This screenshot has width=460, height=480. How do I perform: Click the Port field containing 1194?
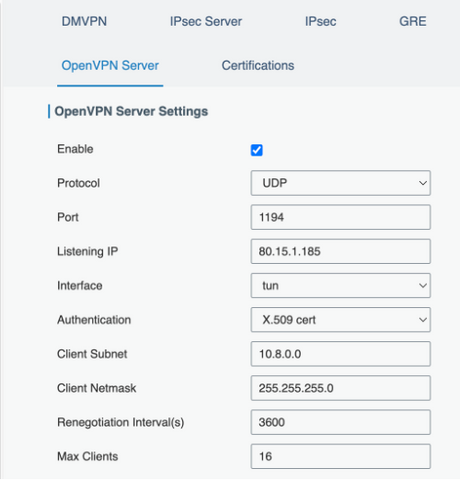341,217
